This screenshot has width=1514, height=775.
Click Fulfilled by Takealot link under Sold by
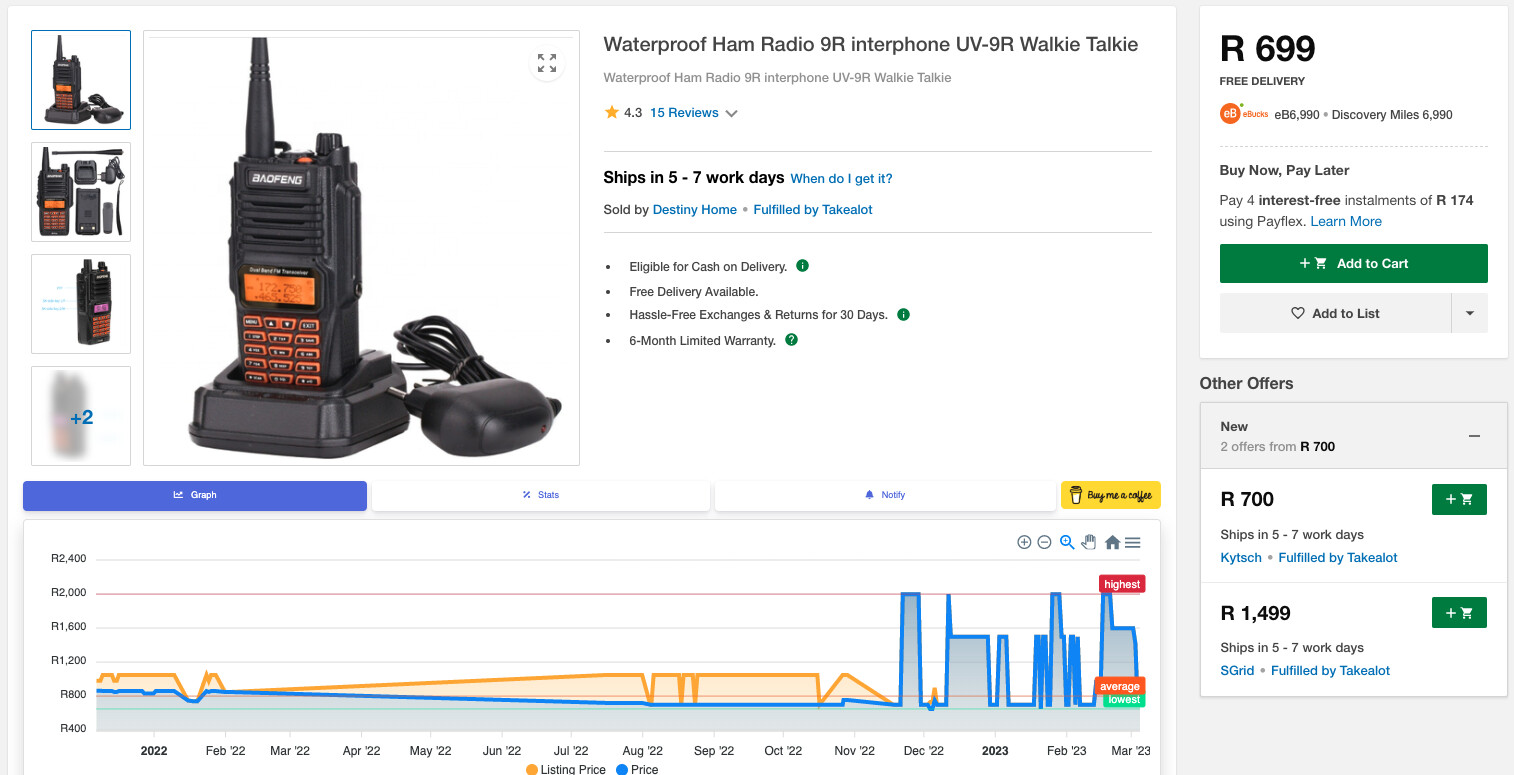813,210
